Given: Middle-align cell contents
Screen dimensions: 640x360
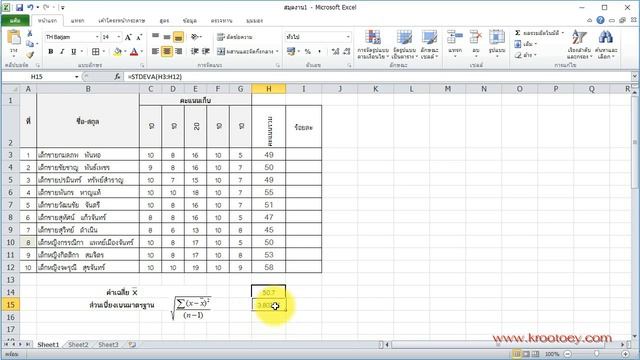Looking at the screenshot, I should [167, 37].
